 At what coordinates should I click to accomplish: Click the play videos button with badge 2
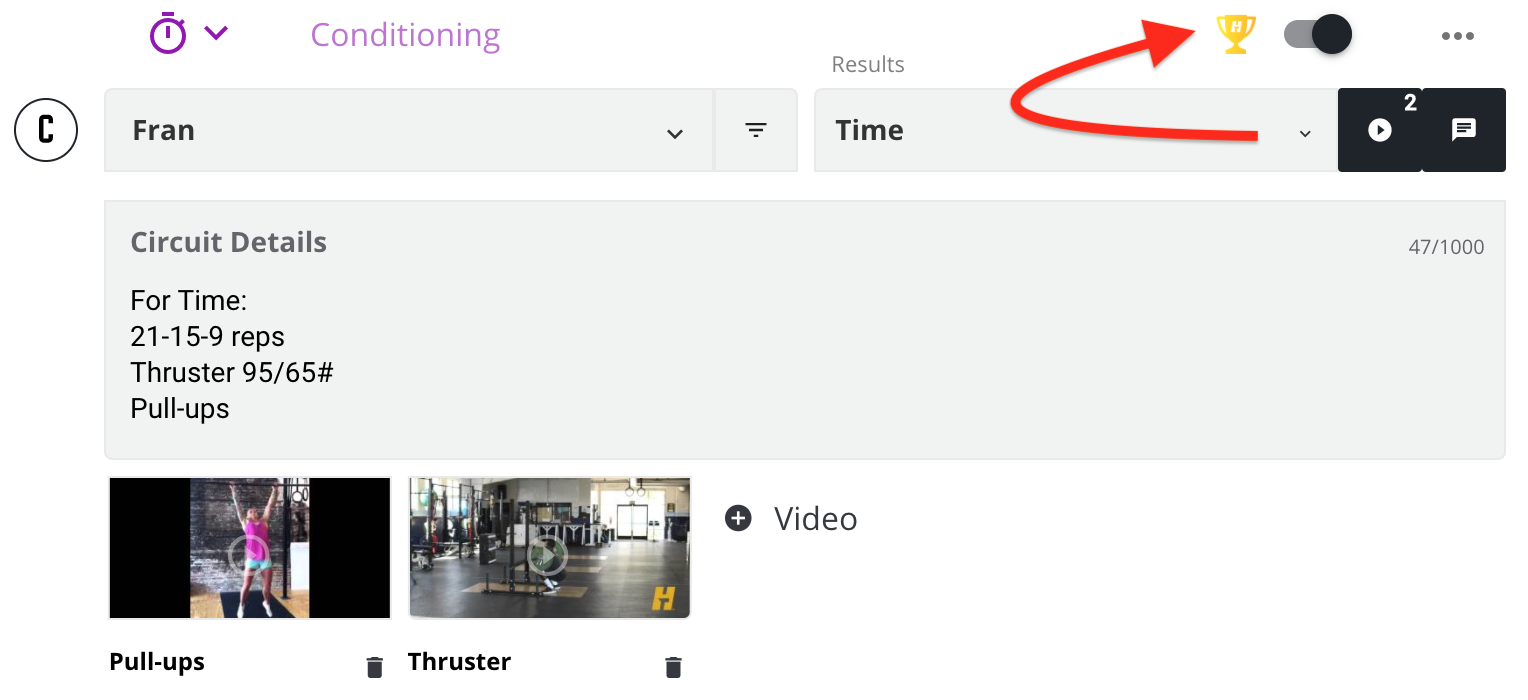(x=1380, y=130)
